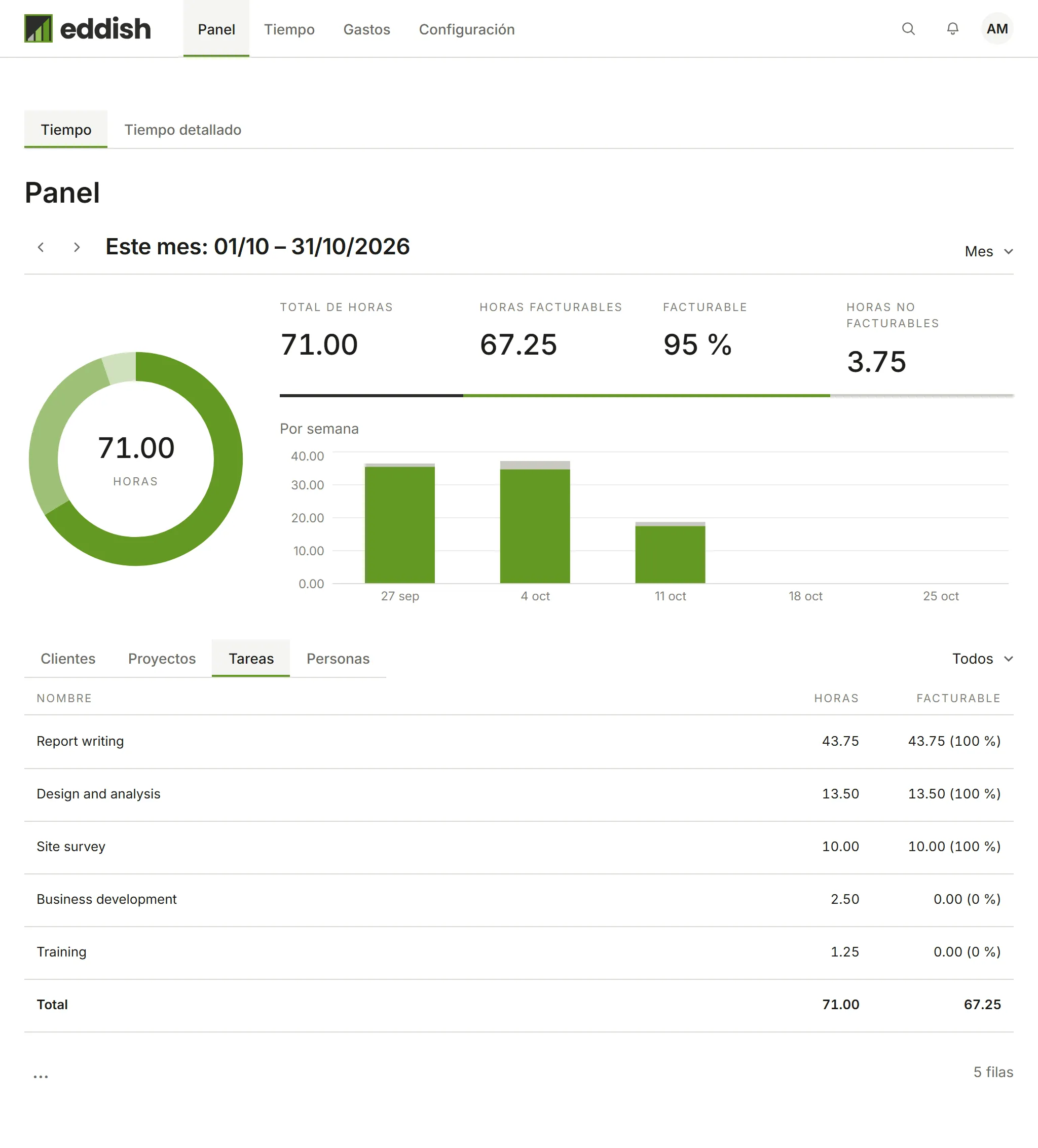Click the Total de horas 71.00 value
1038x1148 pixels.
point(319,345)
